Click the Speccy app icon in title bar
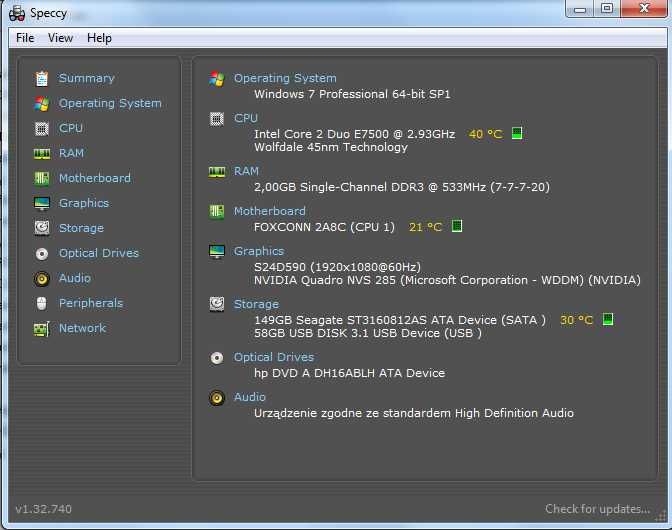The image size is (672, 530). tap(17, 14)
